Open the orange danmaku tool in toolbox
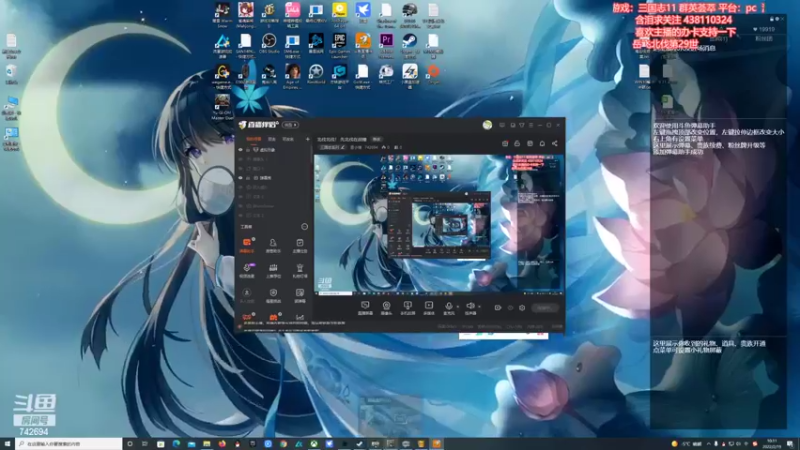This screenshot has width=800, height=450. point(247,244)
